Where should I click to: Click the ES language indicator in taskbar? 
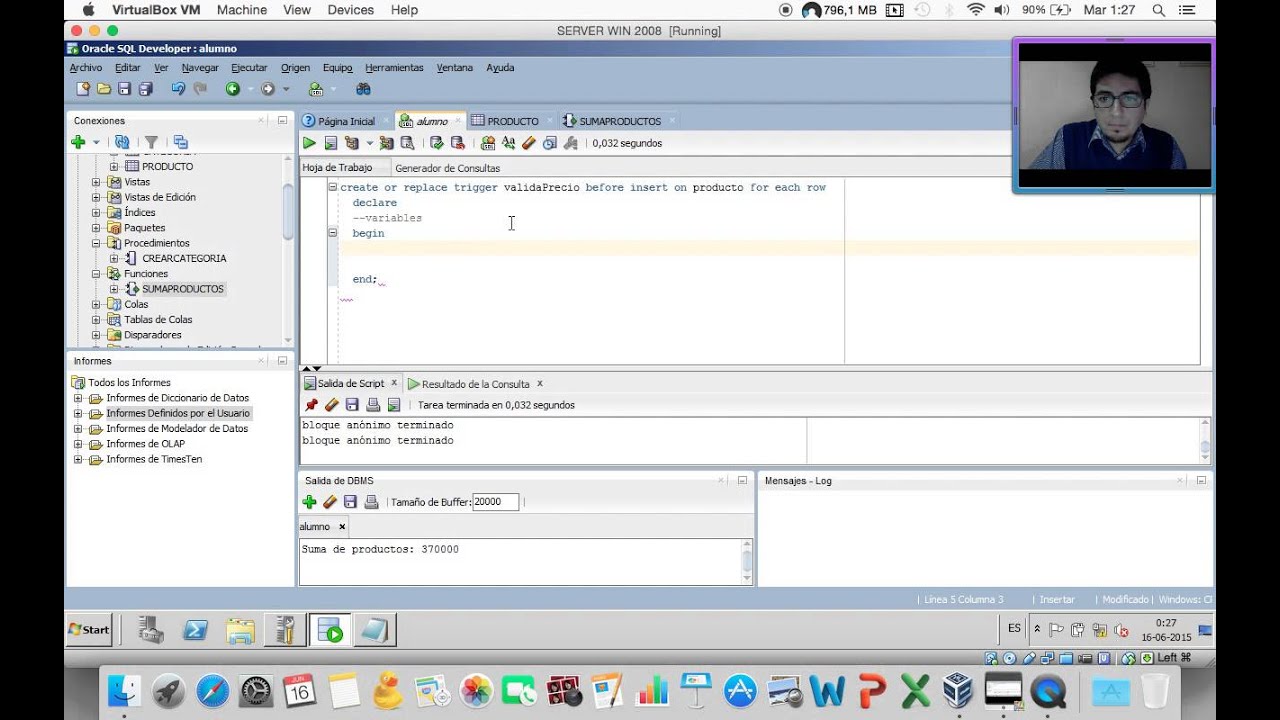[x=1015, y=629]
